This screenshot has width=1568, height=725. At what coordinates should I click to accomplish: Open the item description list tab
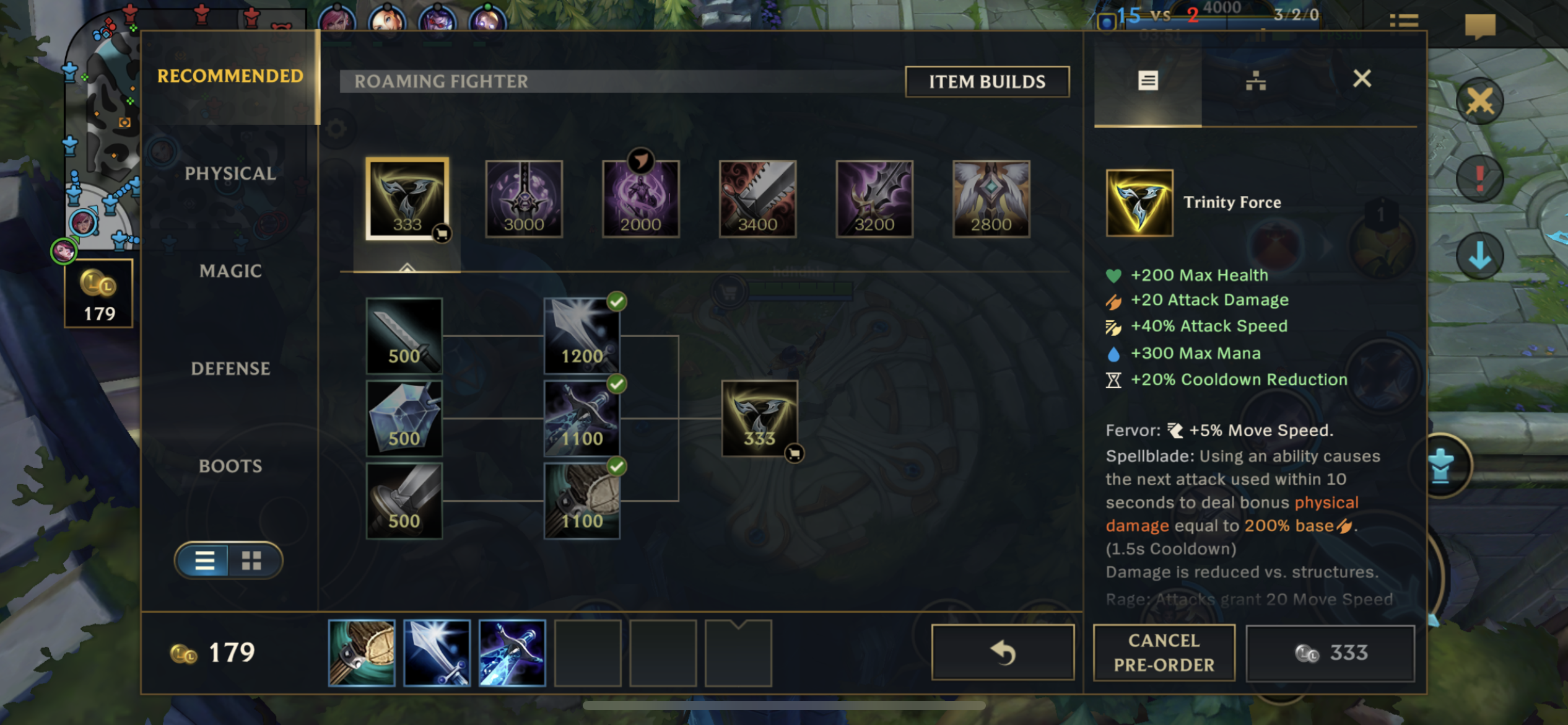(x=1148, y=81)
